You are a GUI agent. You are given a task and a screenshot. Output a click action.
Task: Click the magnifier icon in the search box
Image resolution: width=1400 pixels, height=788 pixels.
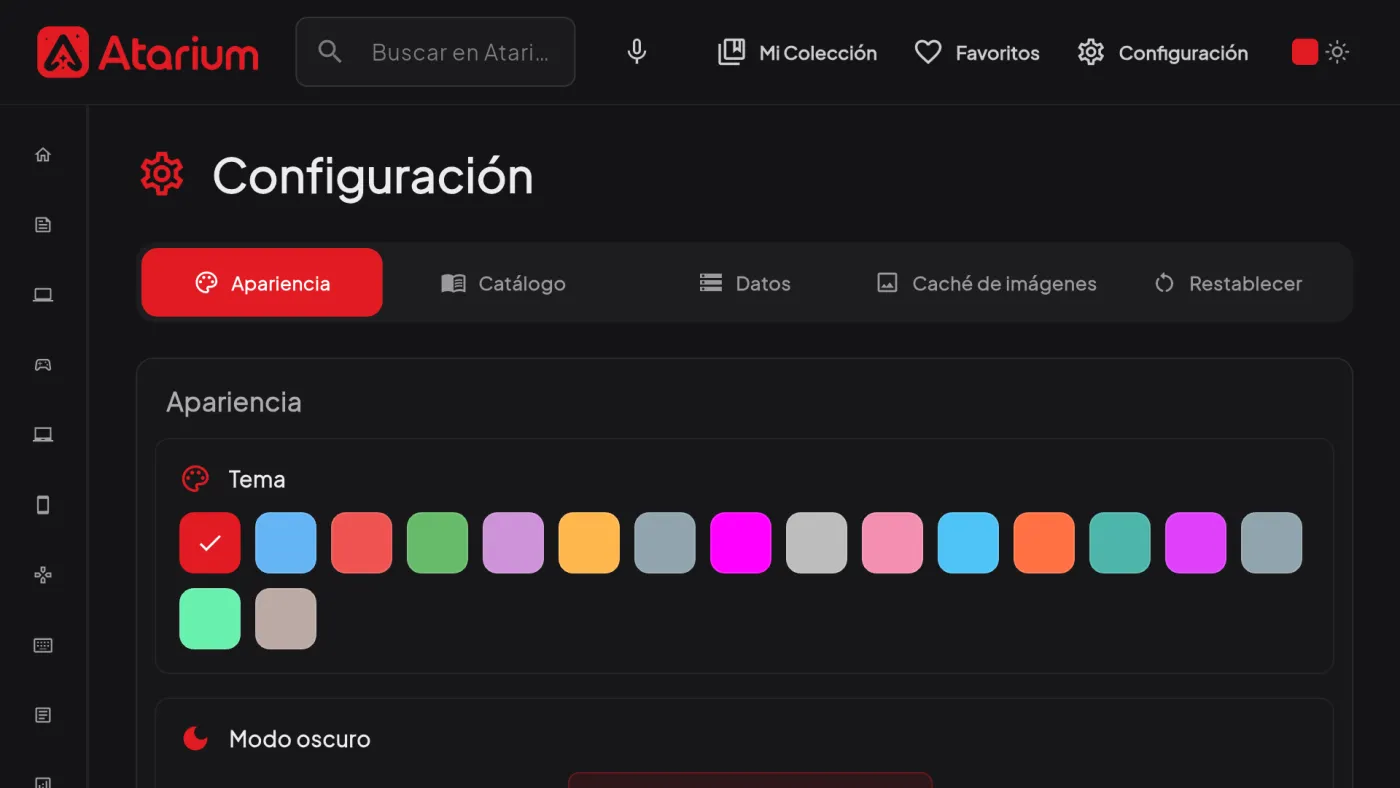[x=330, y=52]
